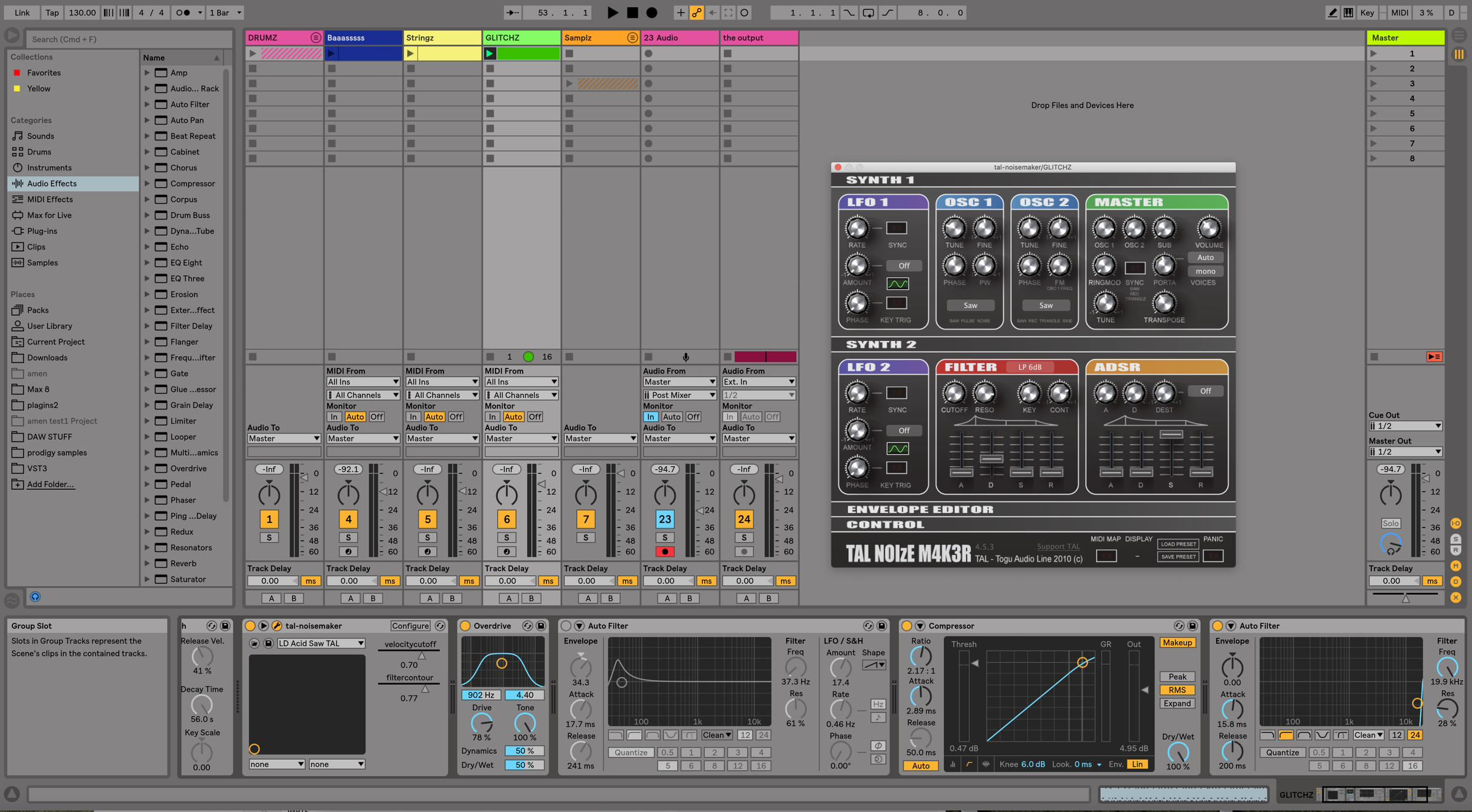Toggle Automation Arm chain icon
Viewport: 1472px width, 812px height.
click(697, 12)
